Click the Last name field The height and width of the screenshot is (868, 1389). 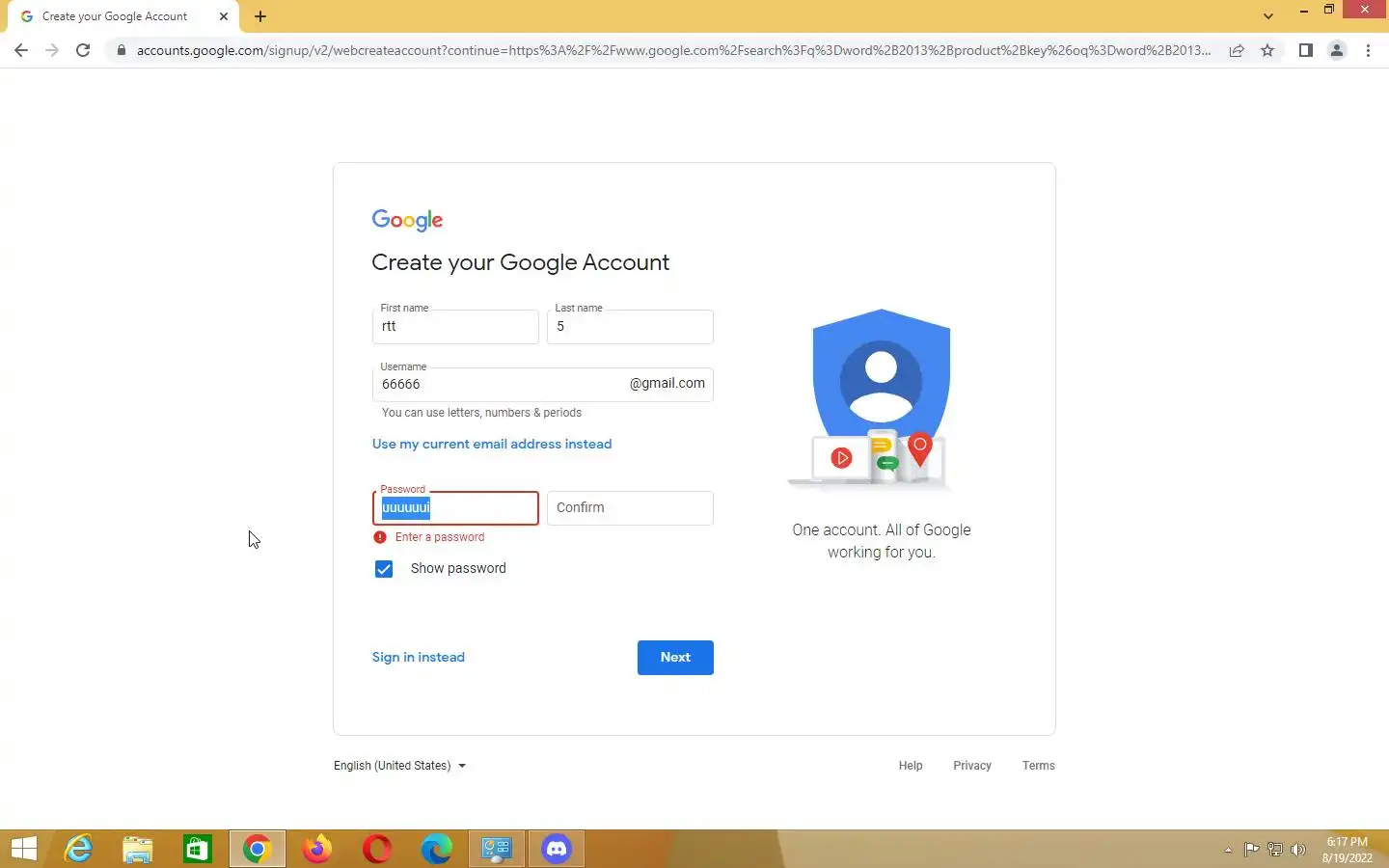click(630, 327)
